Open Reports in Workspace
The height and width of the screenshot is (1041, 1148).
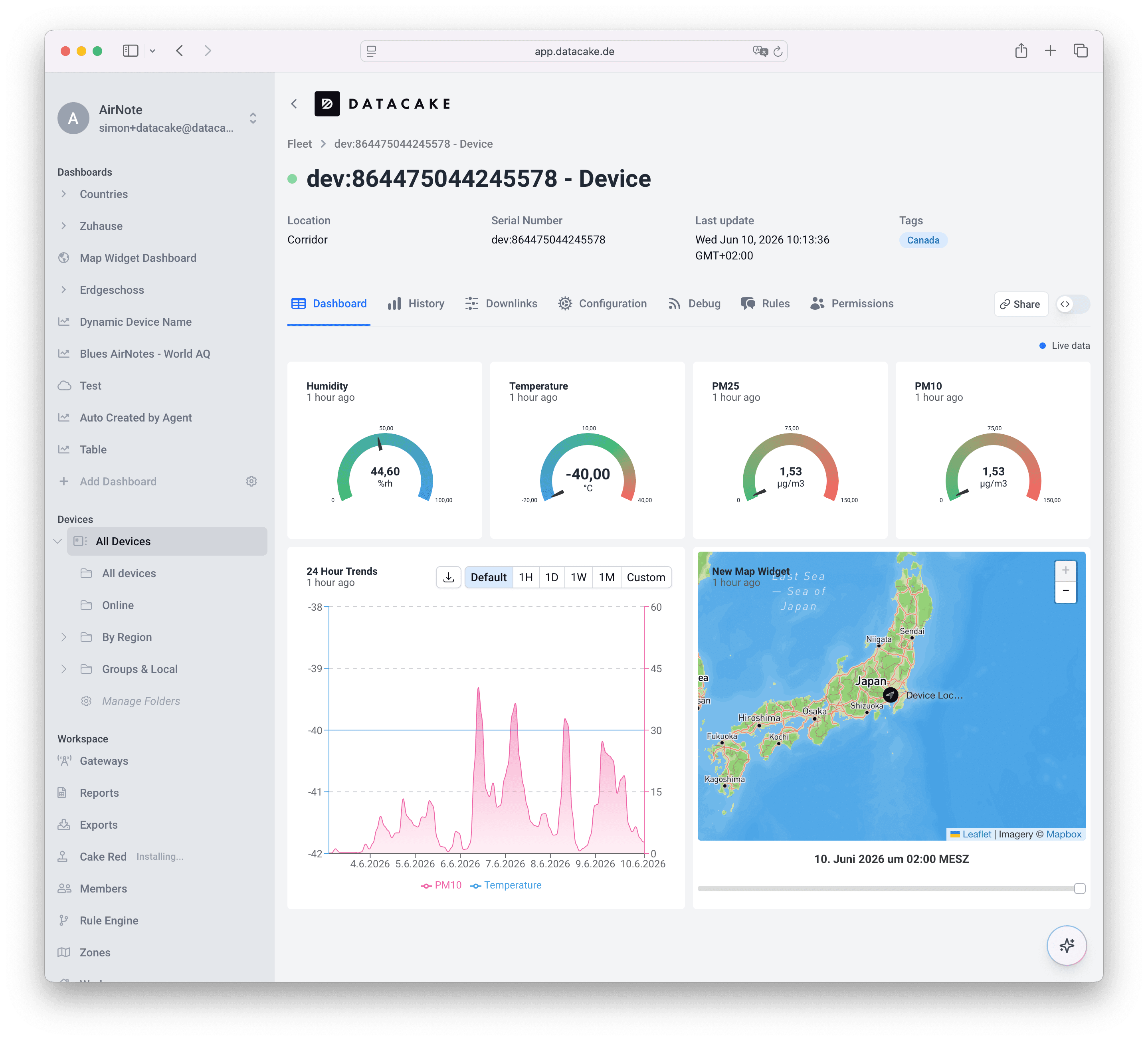click(99, 793)
